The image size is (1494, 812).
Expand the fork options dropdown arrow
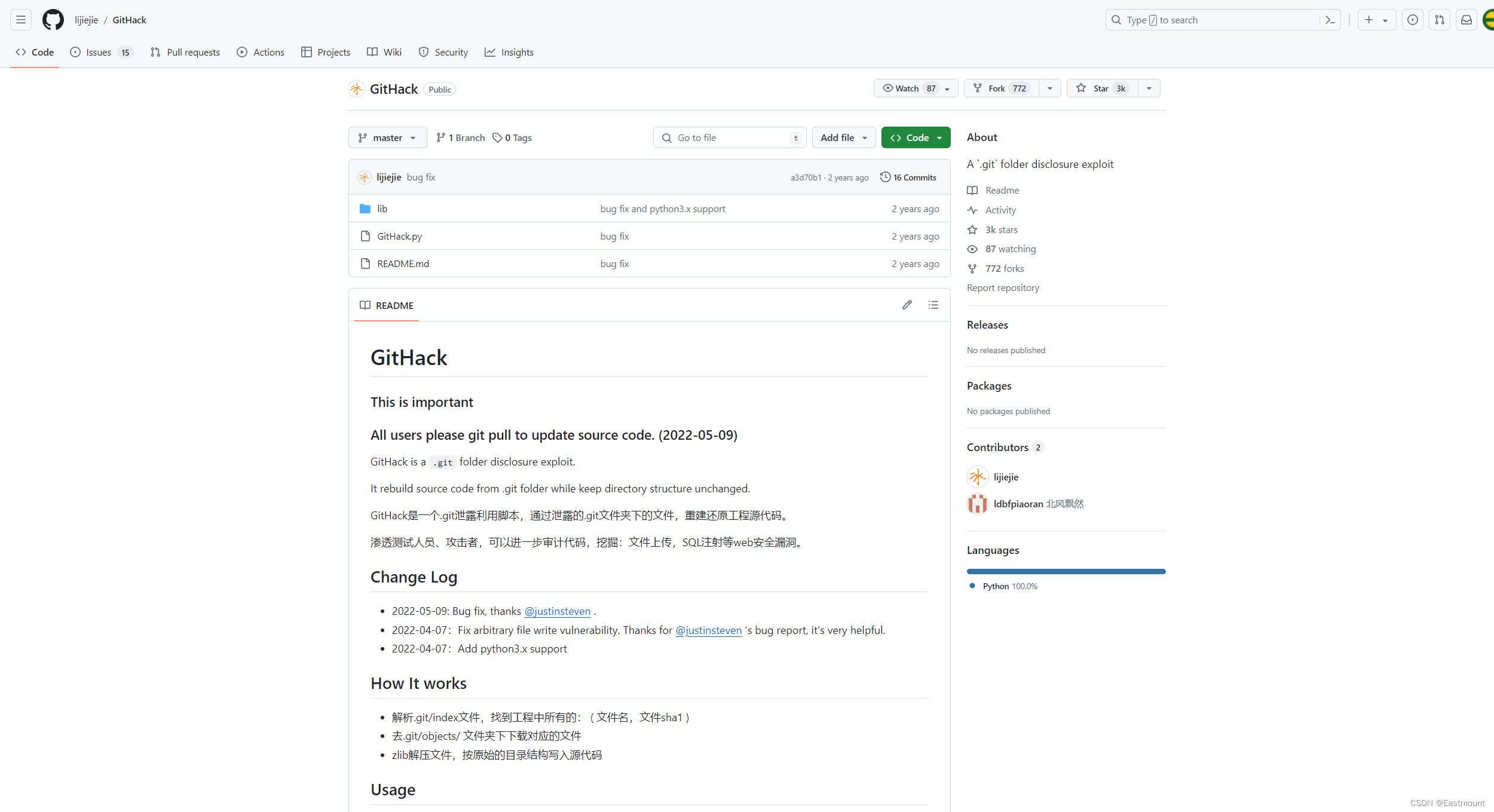[x=1050, y=88]
